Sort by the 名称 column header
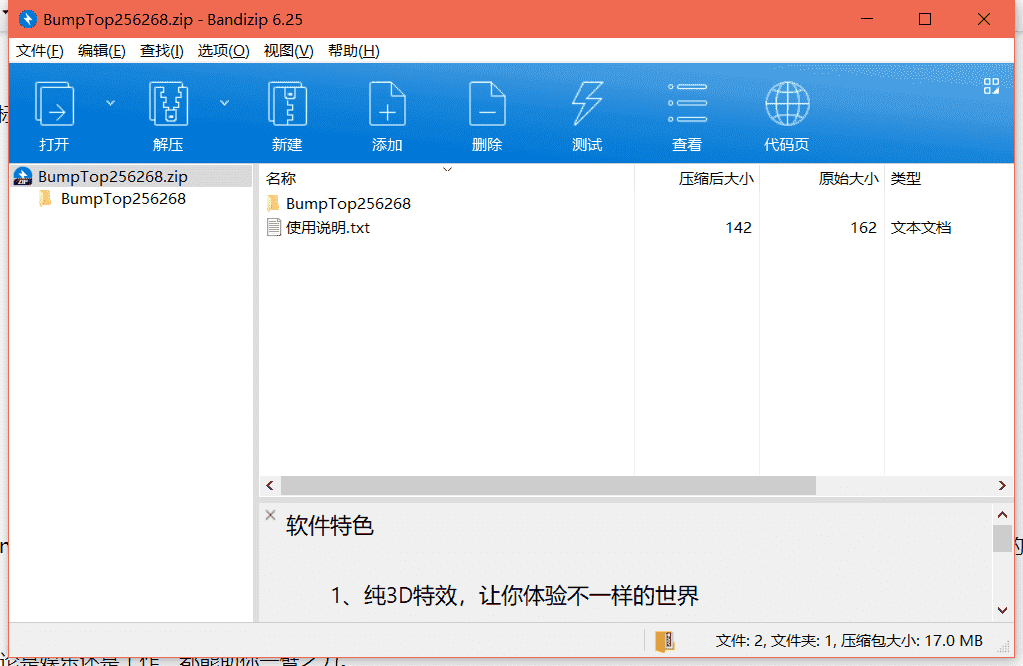Screen dimensions: 1023x666 pyautogui.click(x=447, y=178)
